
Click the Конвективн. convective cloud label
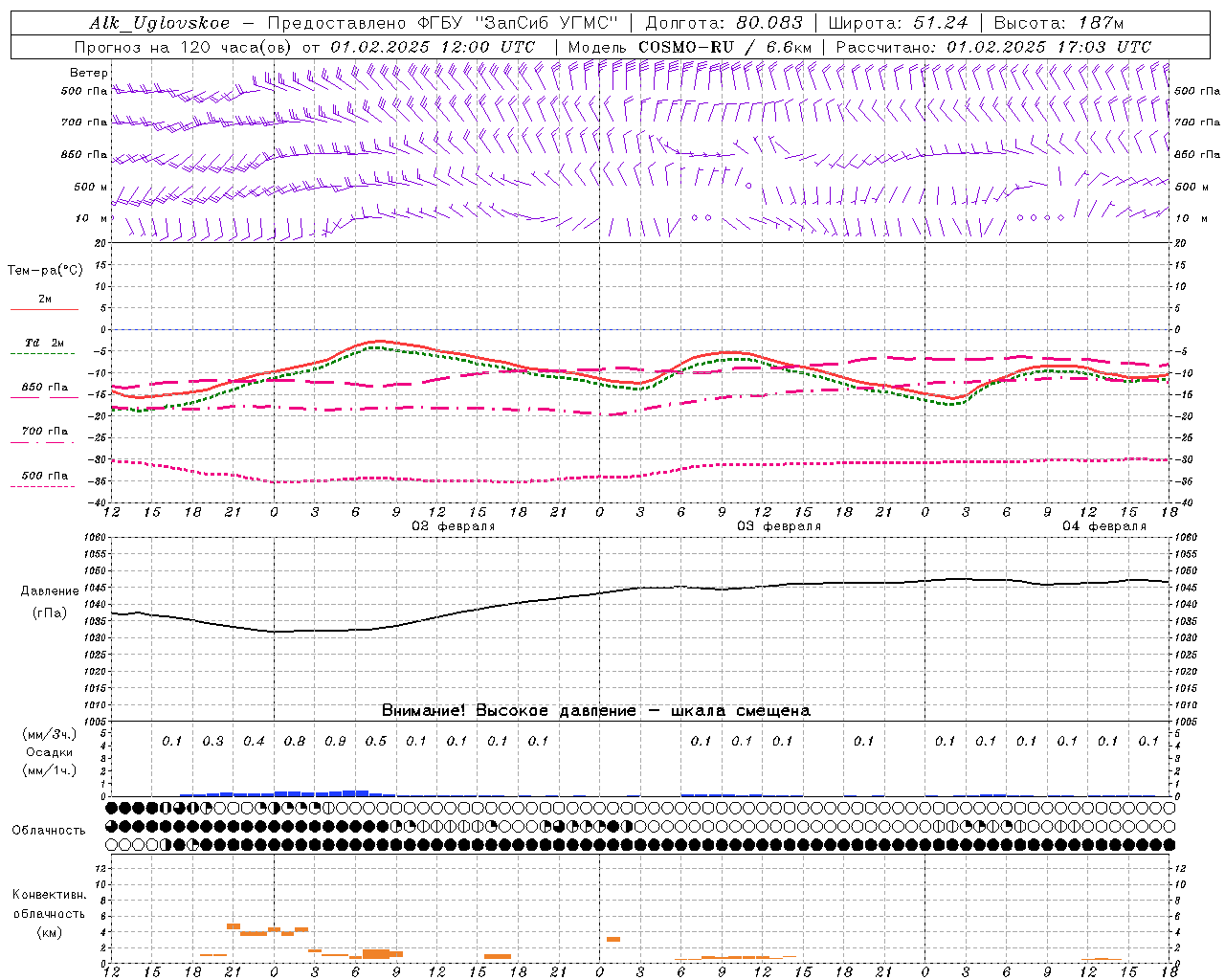[50, 895]
